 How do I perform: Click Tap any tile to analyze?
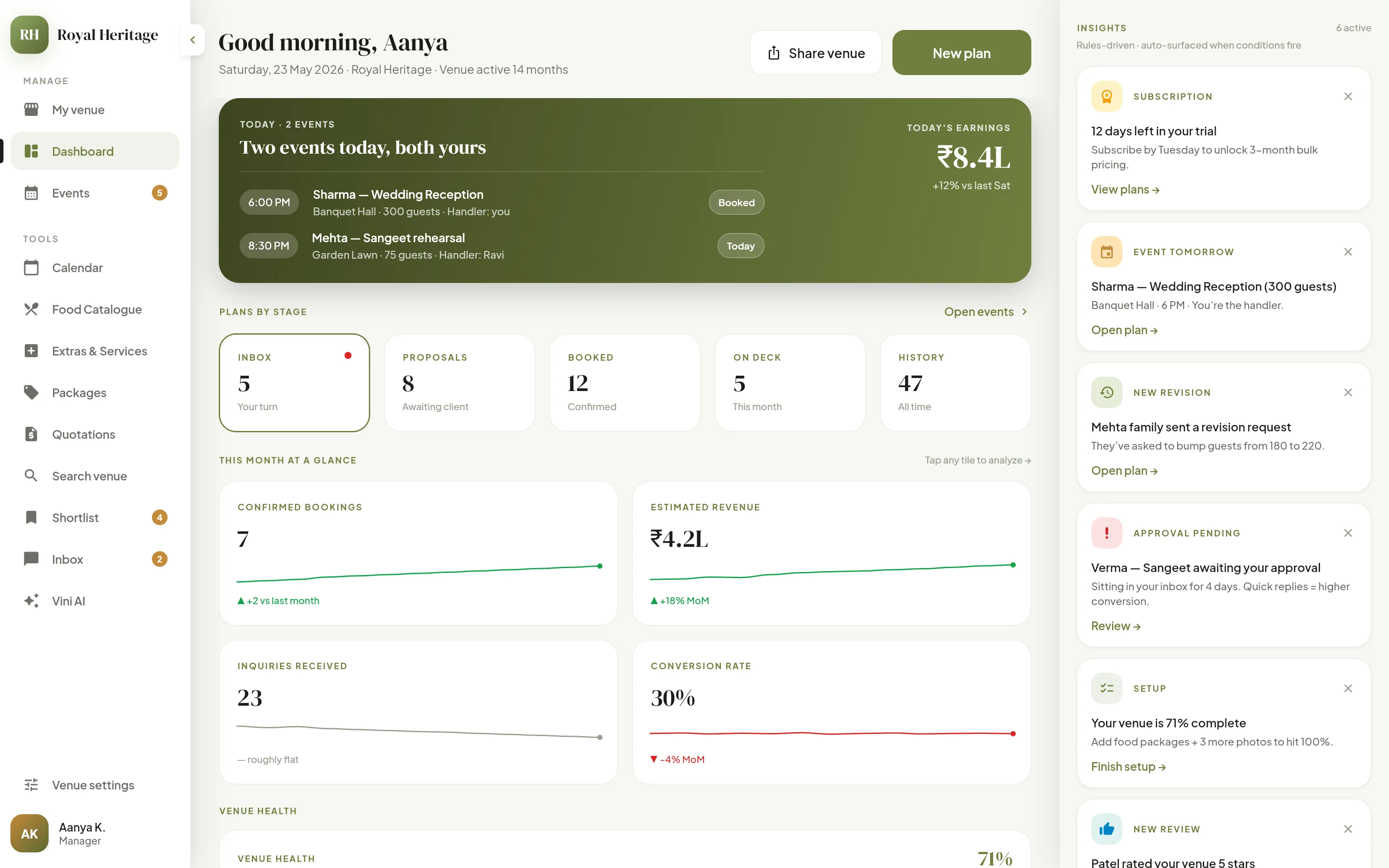click(x=978, y=460)
